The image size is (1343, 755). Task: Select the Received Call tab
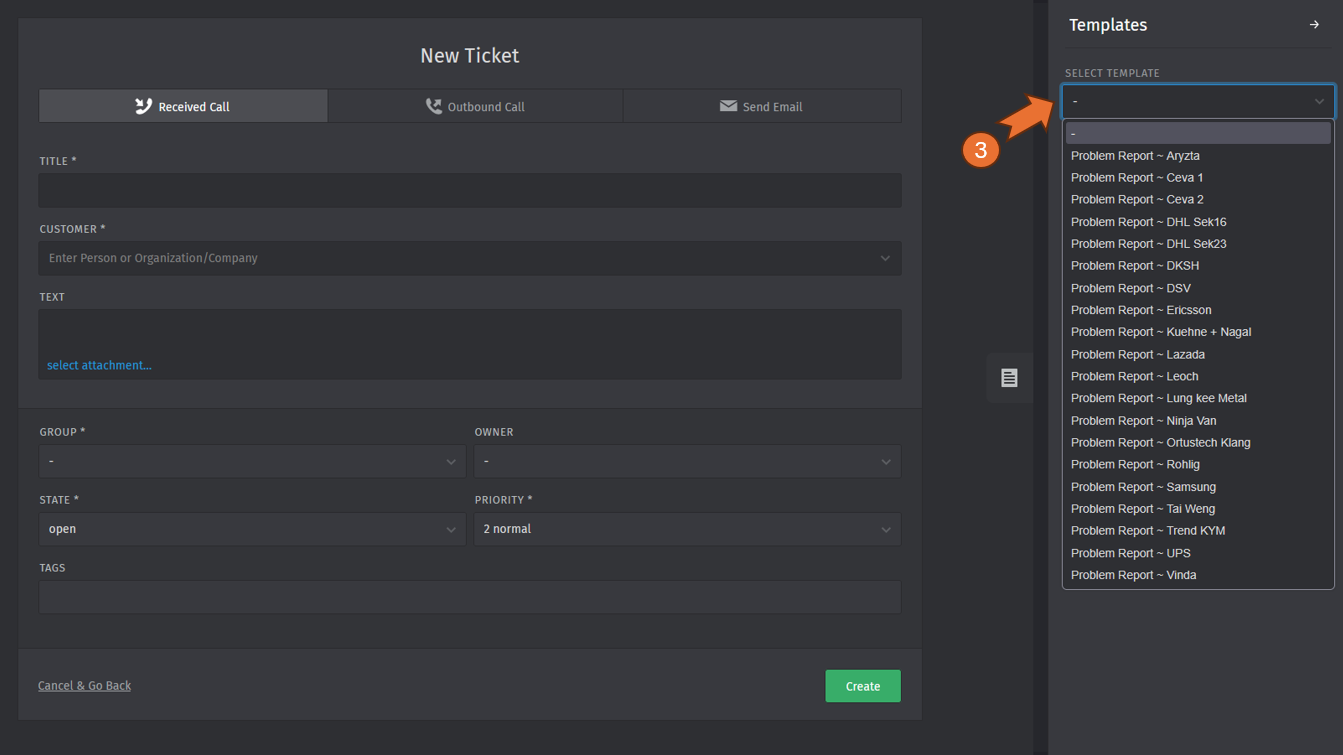tap(183, 106)
